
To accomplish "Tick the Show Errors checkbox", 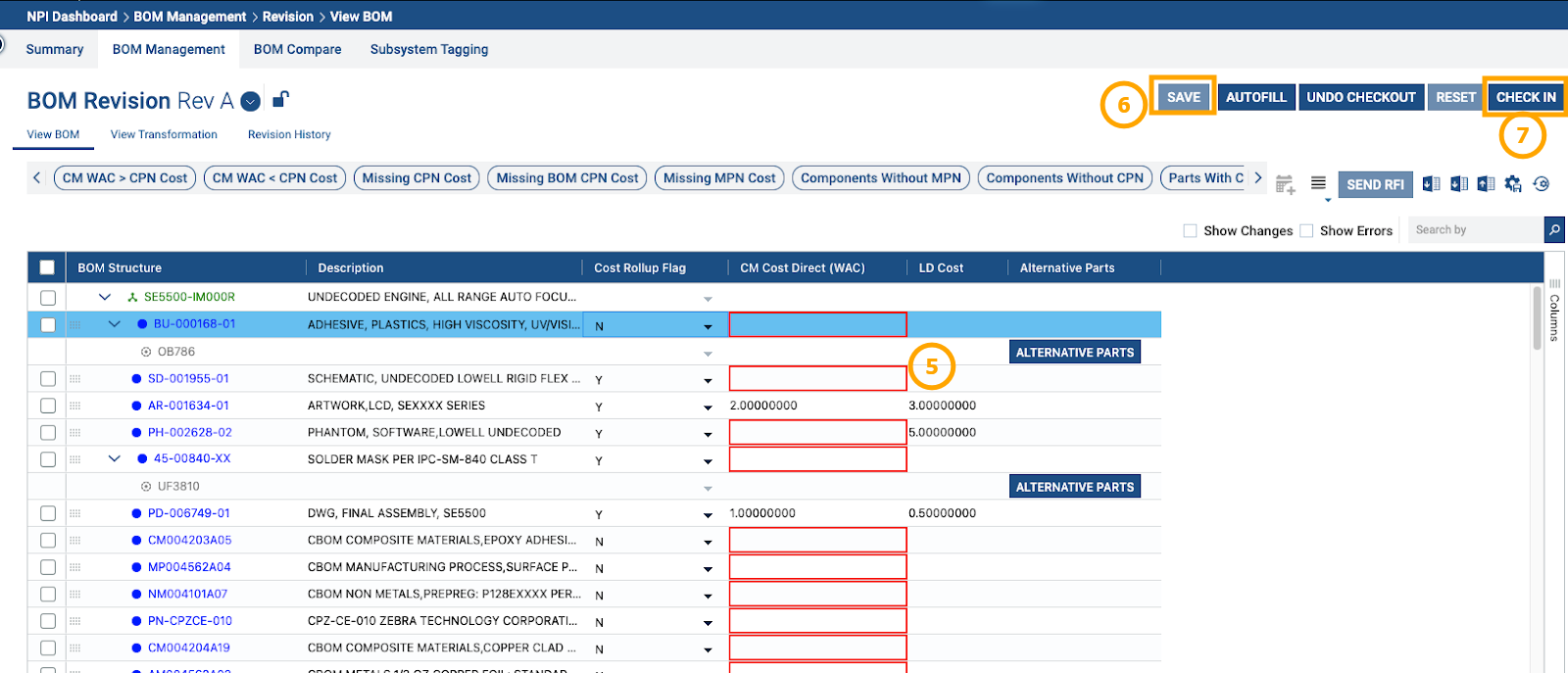I will (x=1306, y=231).
